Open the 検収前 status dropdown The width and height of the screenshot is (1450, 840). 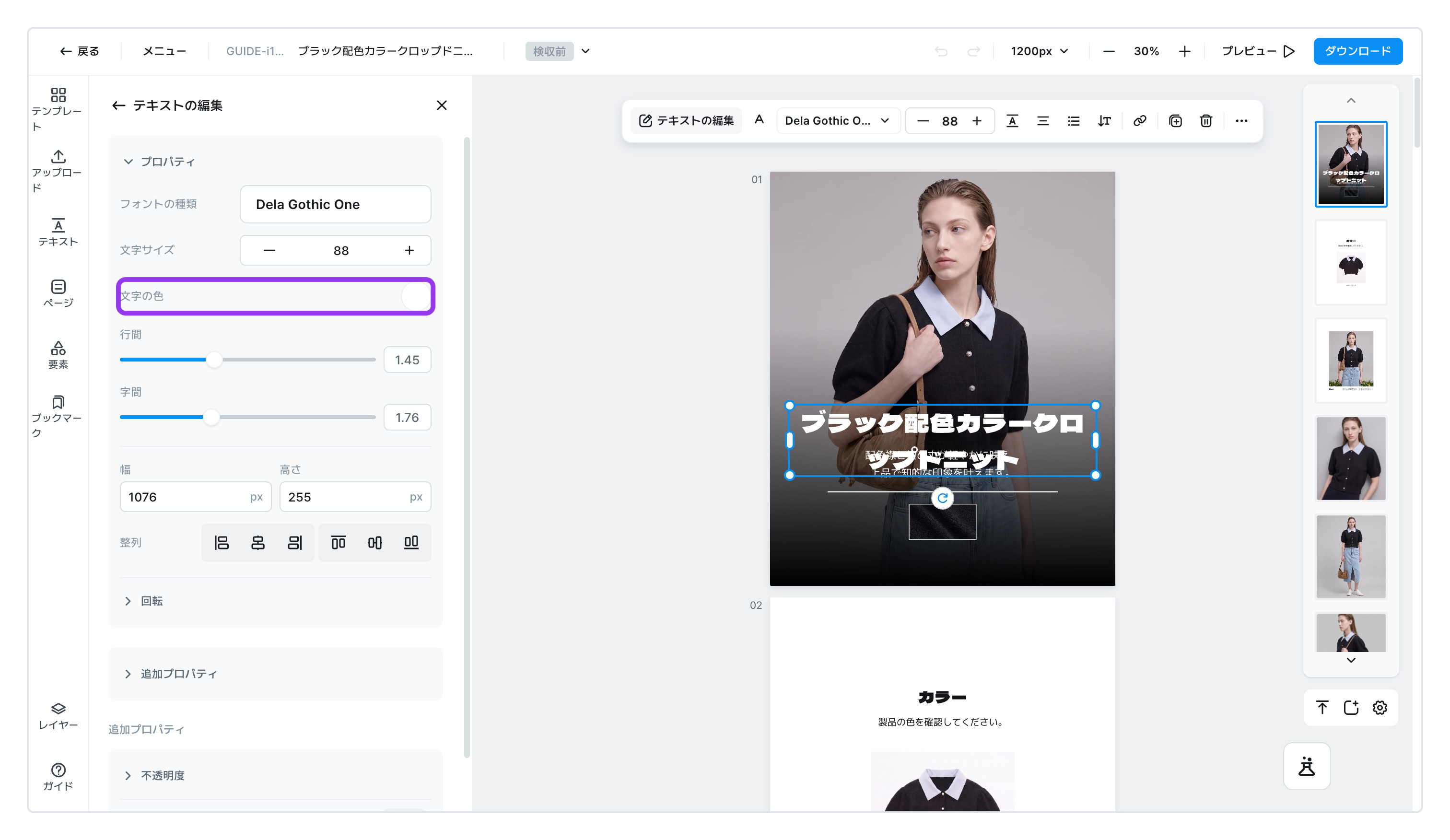(x=558, y=51)
